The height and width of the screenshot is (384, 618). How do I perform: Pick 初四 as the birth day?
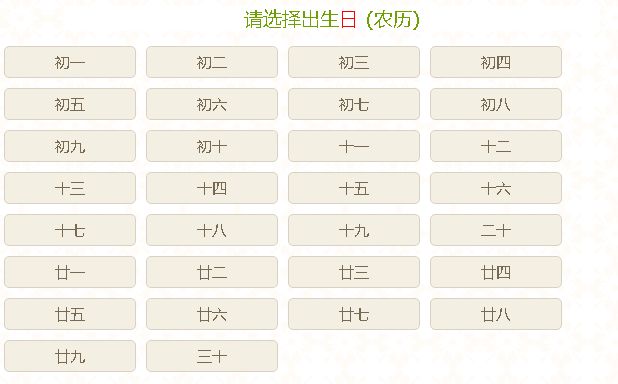click(496, 62)
